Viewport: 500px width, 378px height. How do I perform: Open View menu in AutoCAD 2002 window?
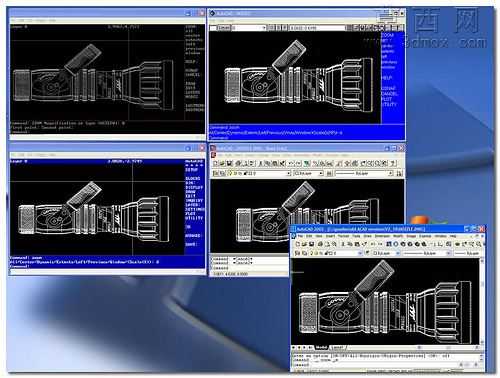[319, 236]
